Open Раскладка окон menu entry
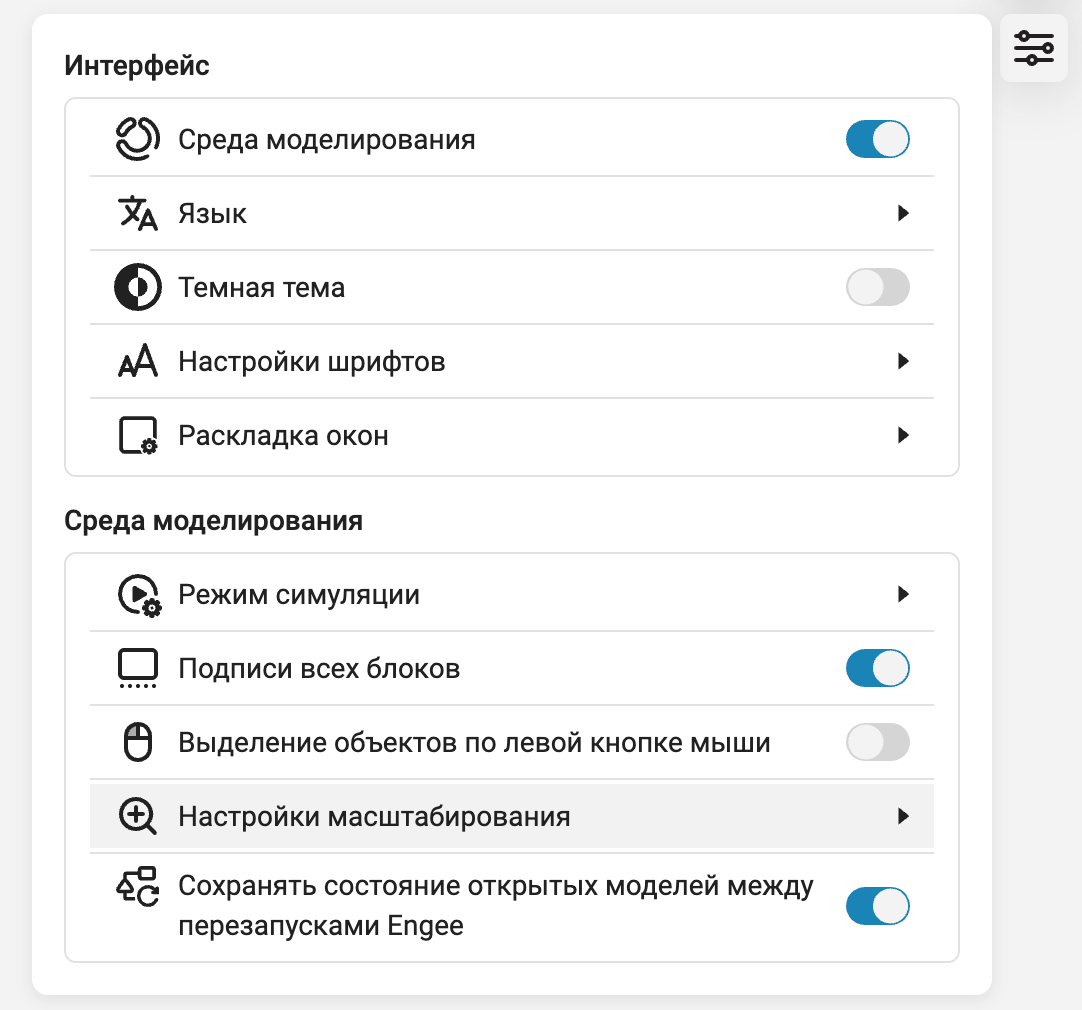Screen dimensions: 1082x1010 click(x=511, y=435)
